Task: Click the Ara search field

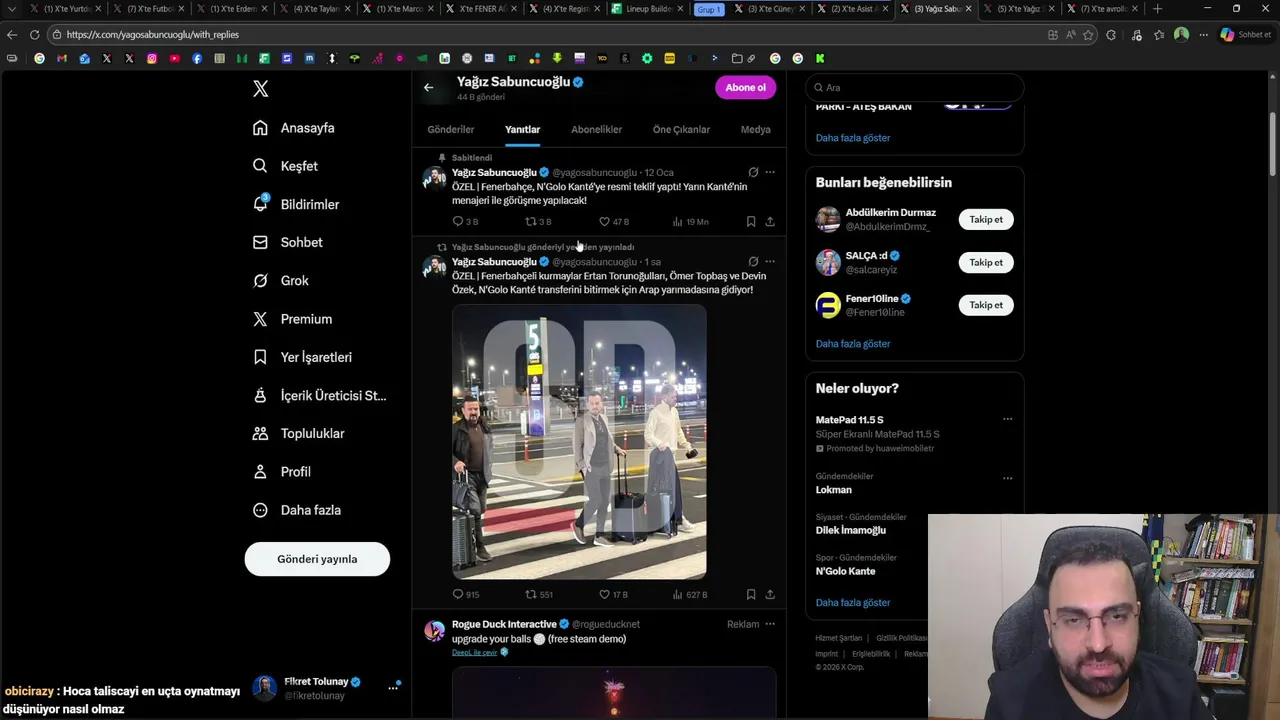Action: coord(914,88)
